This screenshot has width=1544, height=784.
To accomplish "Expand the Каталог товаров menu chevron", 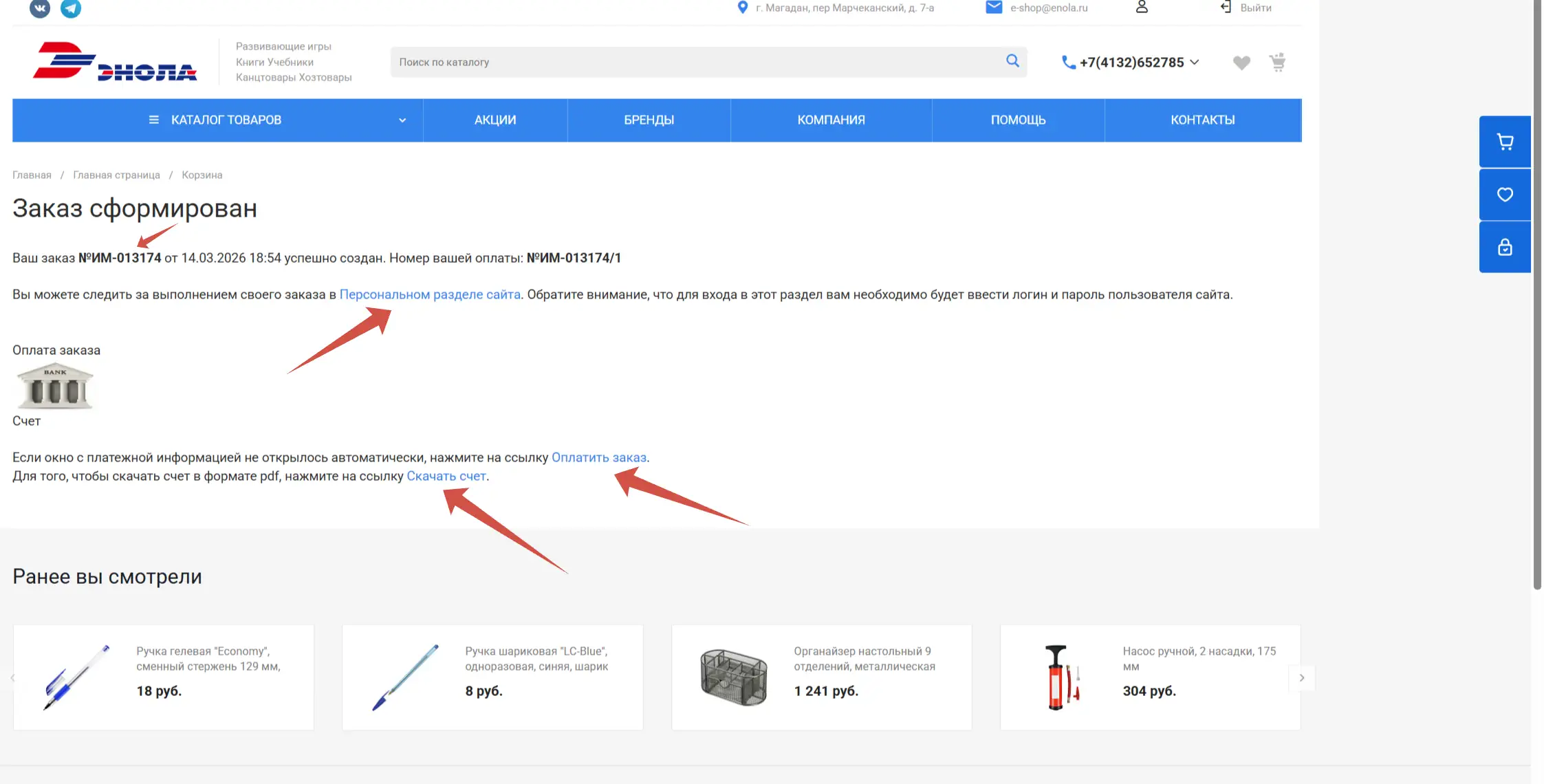I will (402, 120).
